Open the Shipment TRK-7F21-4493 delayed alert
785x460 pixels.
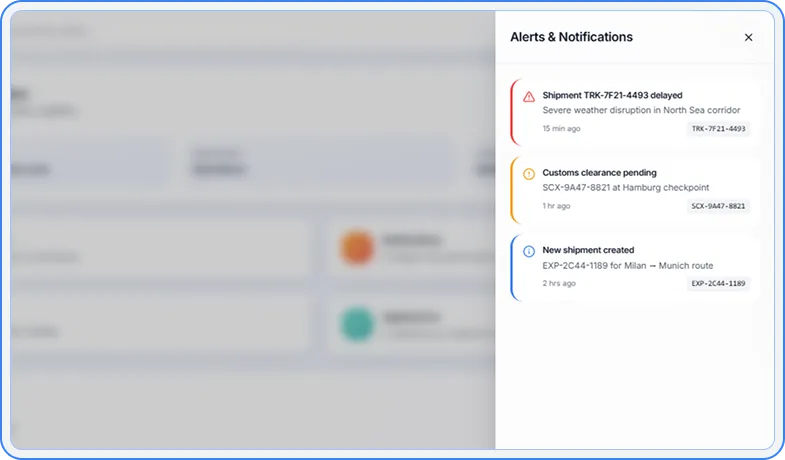(612, 96)
